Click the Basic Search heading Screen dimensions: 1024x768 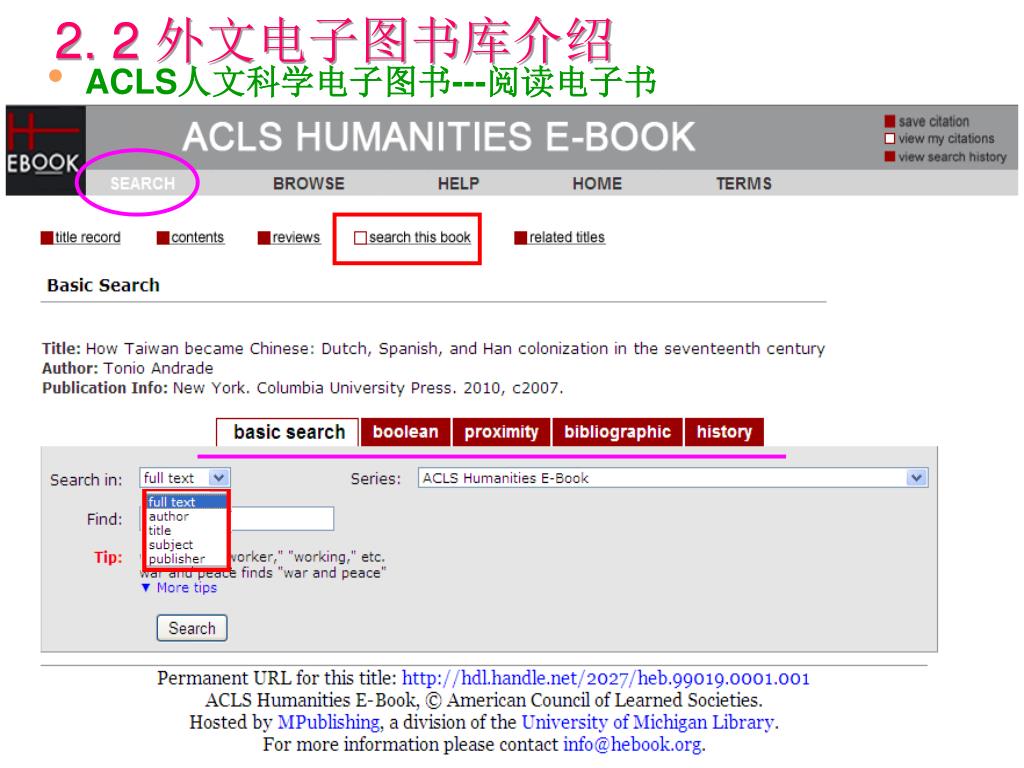tap(103, 285)
